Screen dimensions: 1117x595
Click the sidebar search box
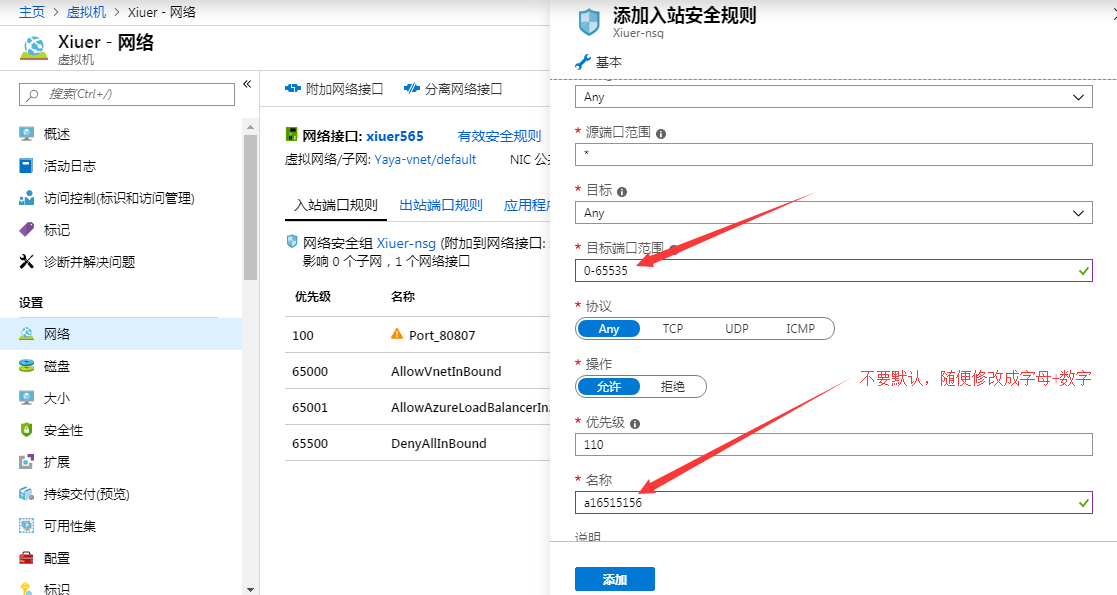pos(127,94)
